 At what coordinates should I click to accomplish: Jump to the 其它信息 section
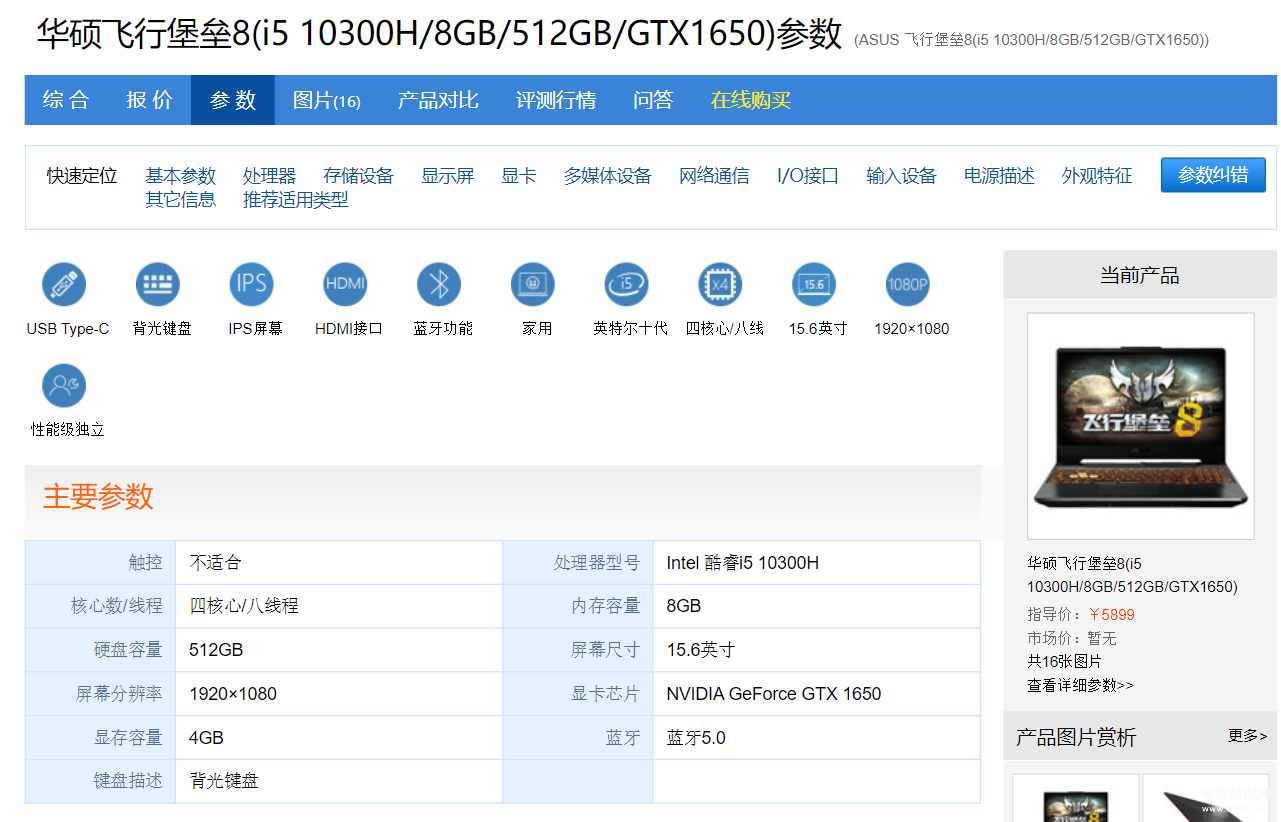click(x=181, y=200)
